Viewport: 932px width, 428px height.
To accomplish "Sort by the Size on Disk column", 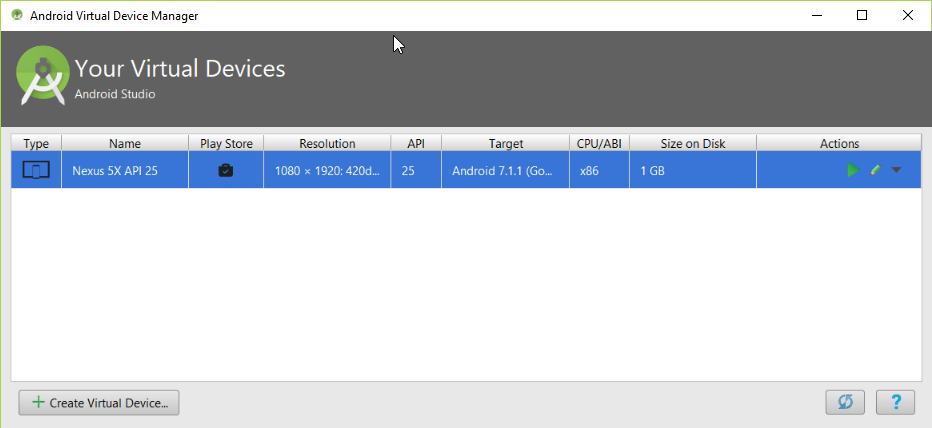I will tap(692, 144).
